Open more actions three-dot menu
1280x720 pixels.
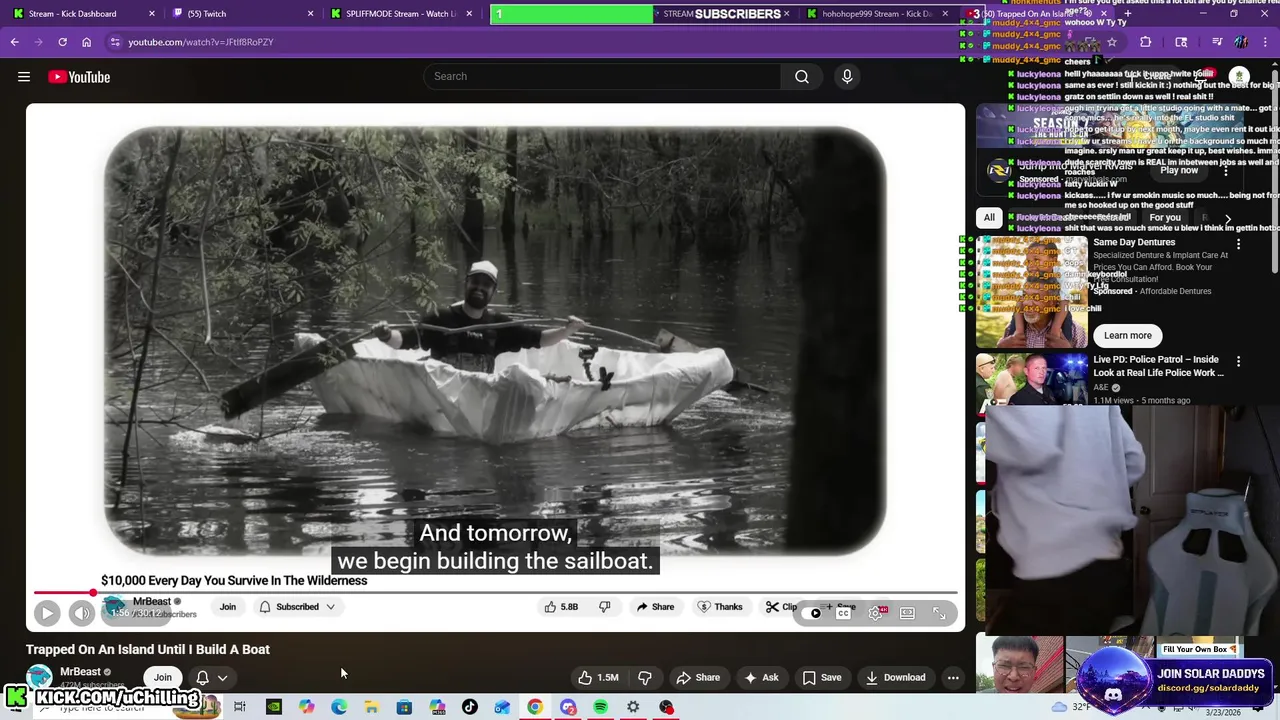pos(953,677)
